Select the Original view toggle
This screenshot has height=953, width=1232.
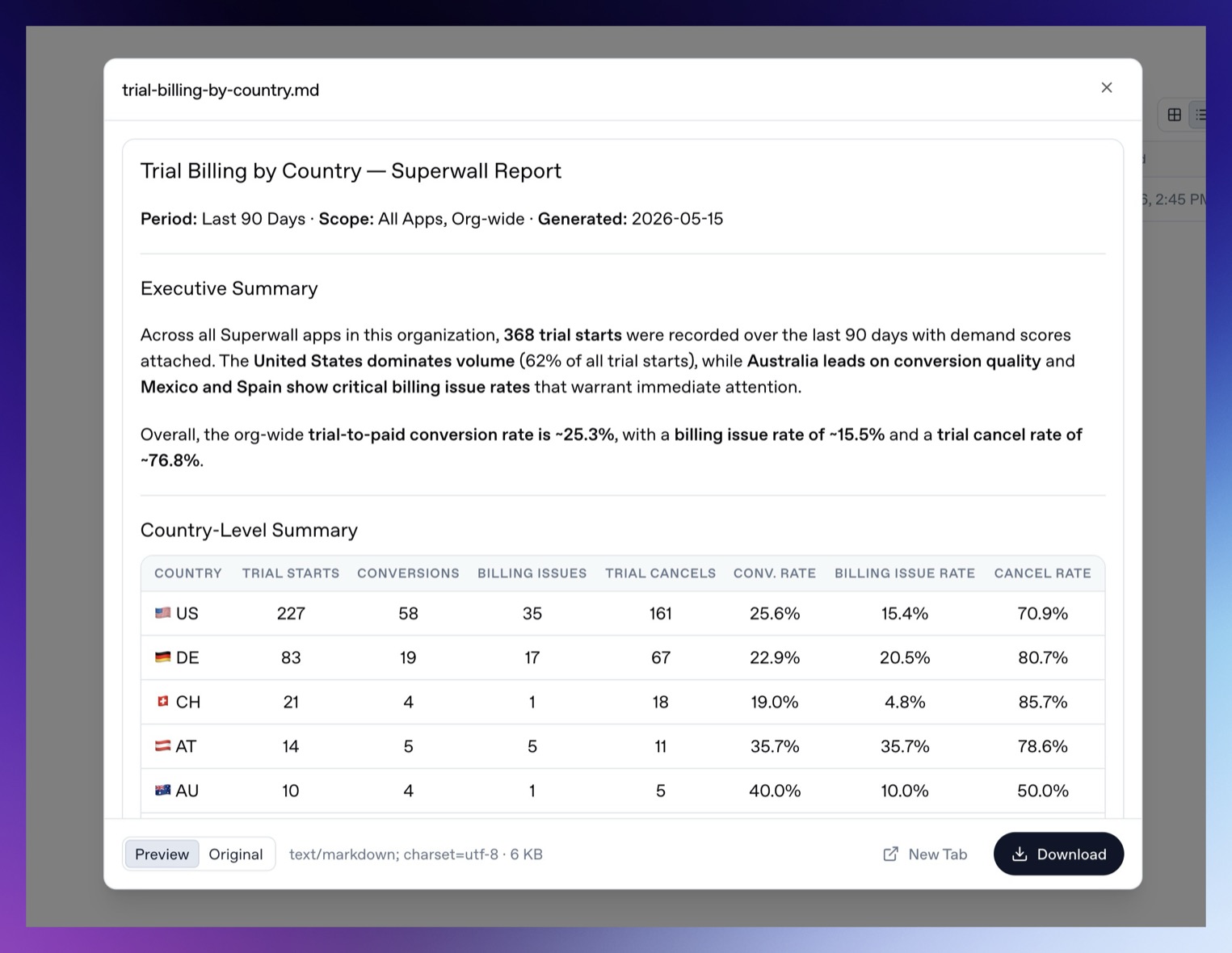[x=236, y=854]
